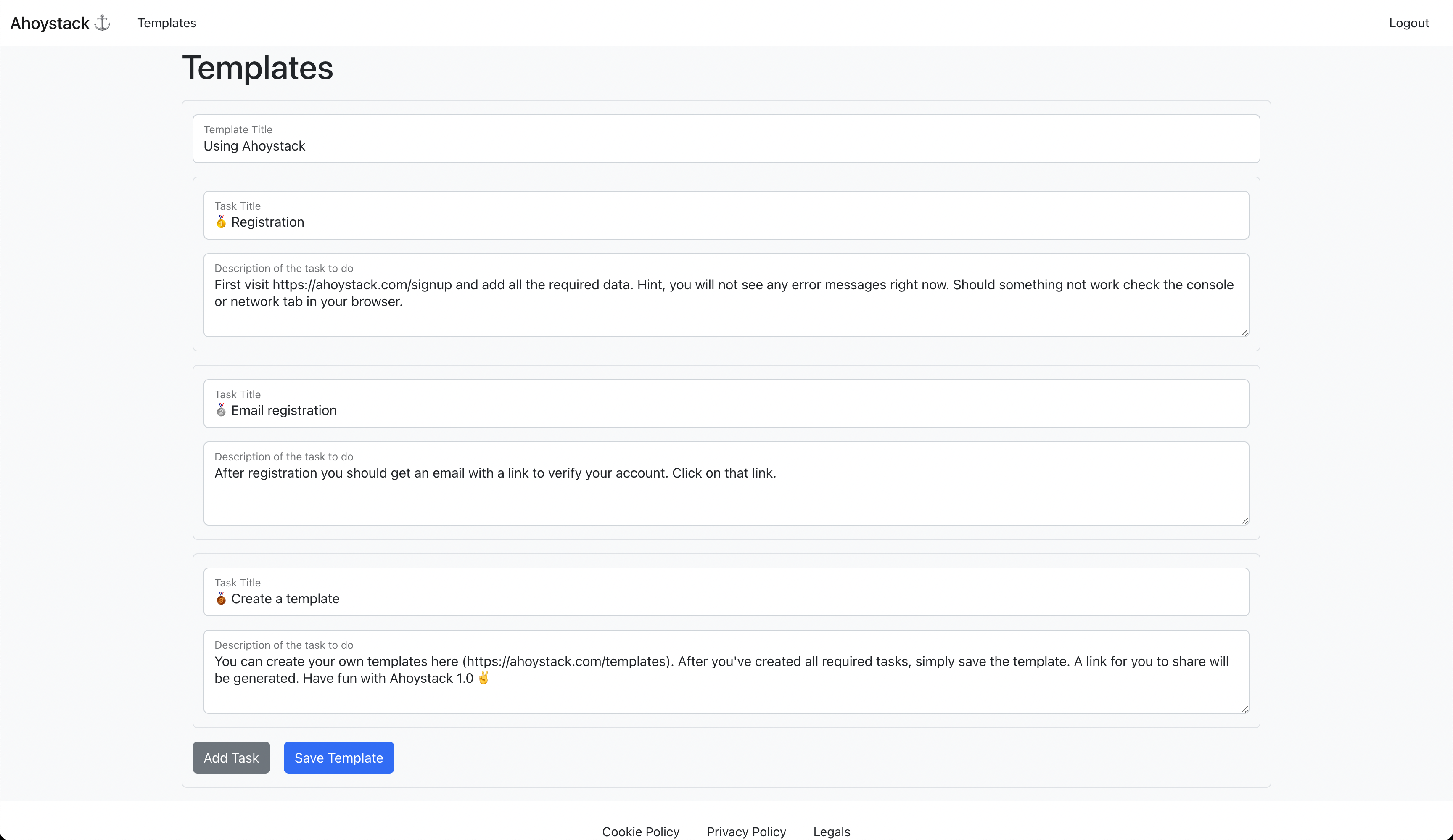Click the Create a template task title field
1453x840 pixels.
click(726, 592)
